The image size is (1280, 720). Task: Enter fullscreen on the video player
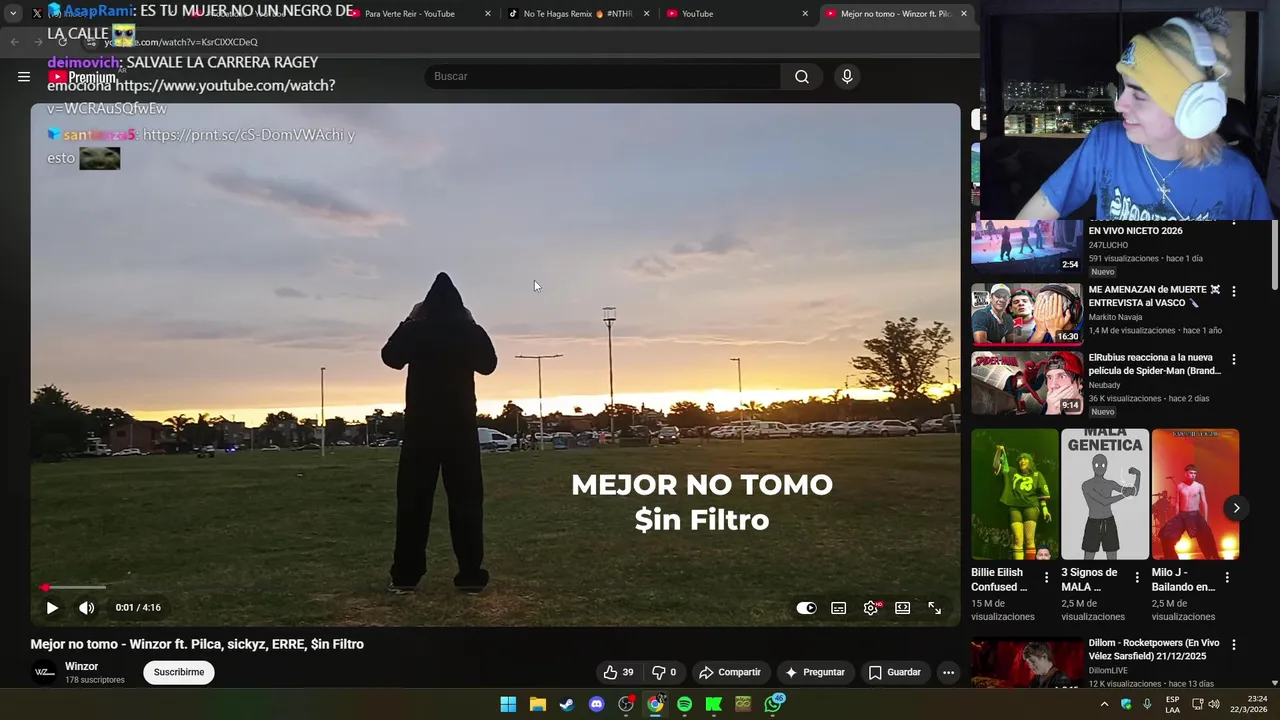(935, 608)
